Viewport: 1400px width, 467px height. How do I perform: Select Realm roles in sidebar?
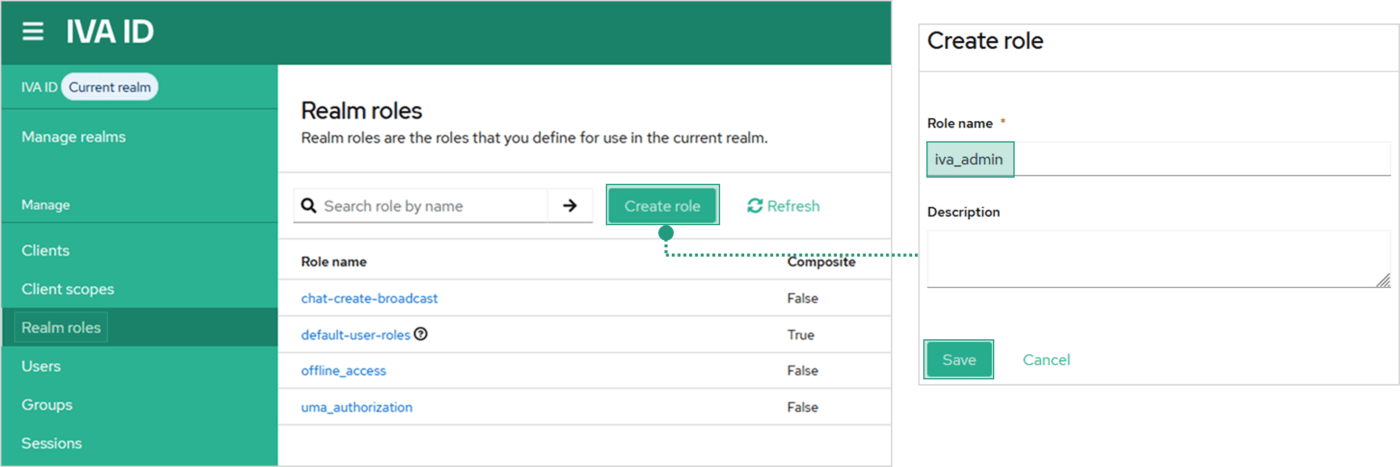click(x=62, y=327)
